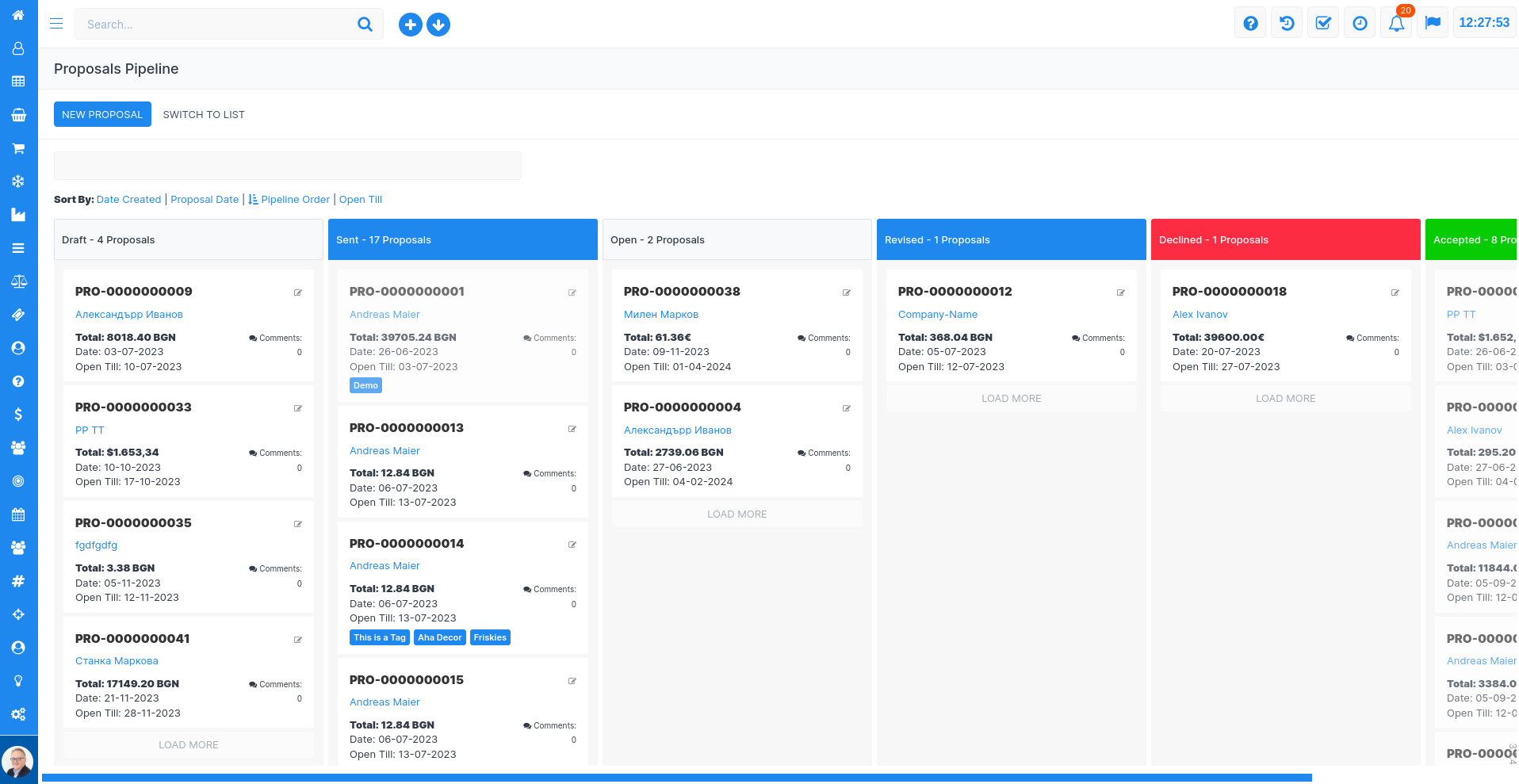1519x784 pixels.
Task: Expand the blue down-arrow button near search
Action: click(x=438, y=25)
